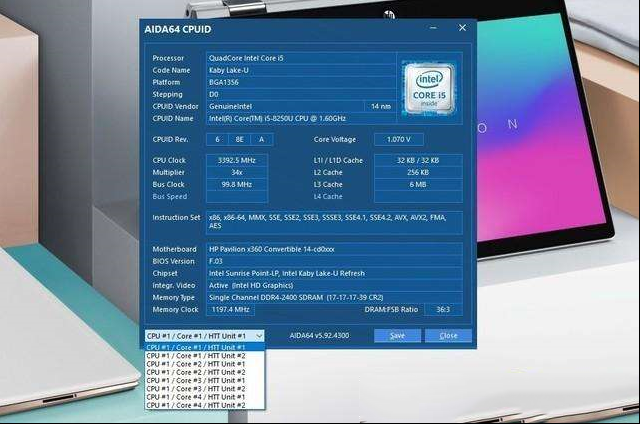This screenshot has height=424, width=640.
Task: Choose CPU #1 / Core #2 / HTT Unit #1
Action: point(205,364)
